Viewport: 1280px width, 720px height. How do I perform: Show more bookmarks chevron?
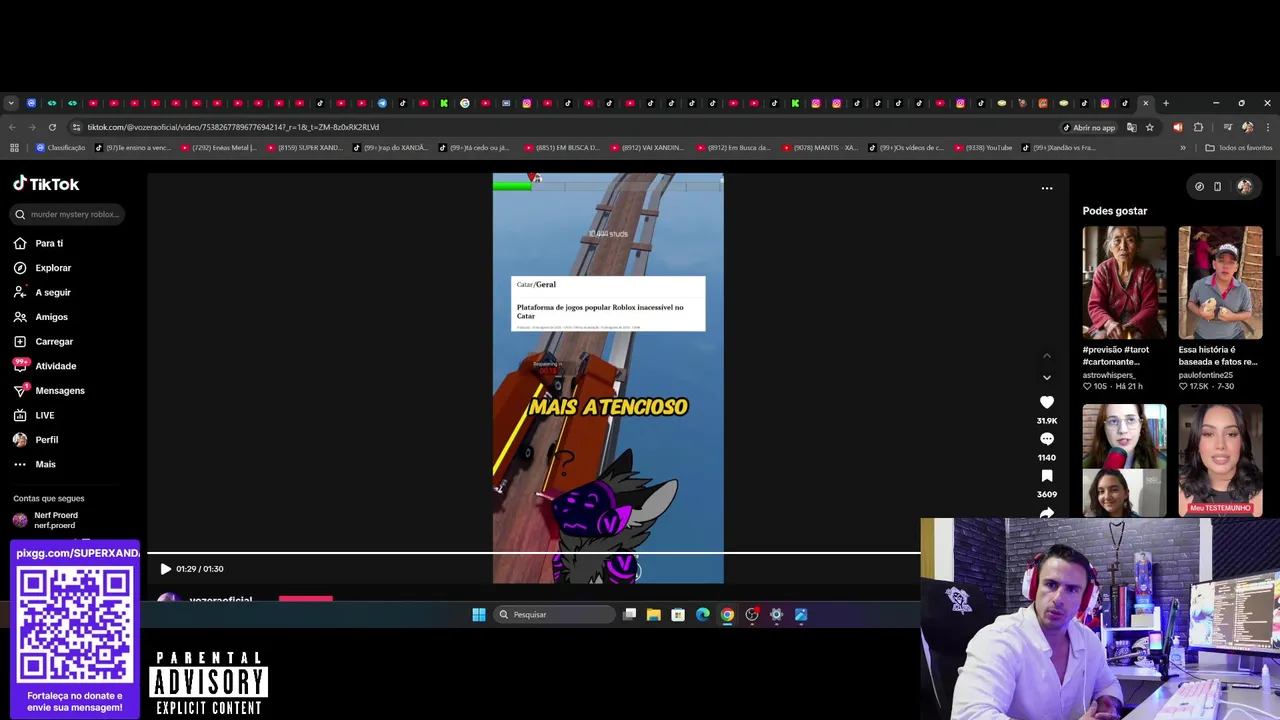[1183, 148]
